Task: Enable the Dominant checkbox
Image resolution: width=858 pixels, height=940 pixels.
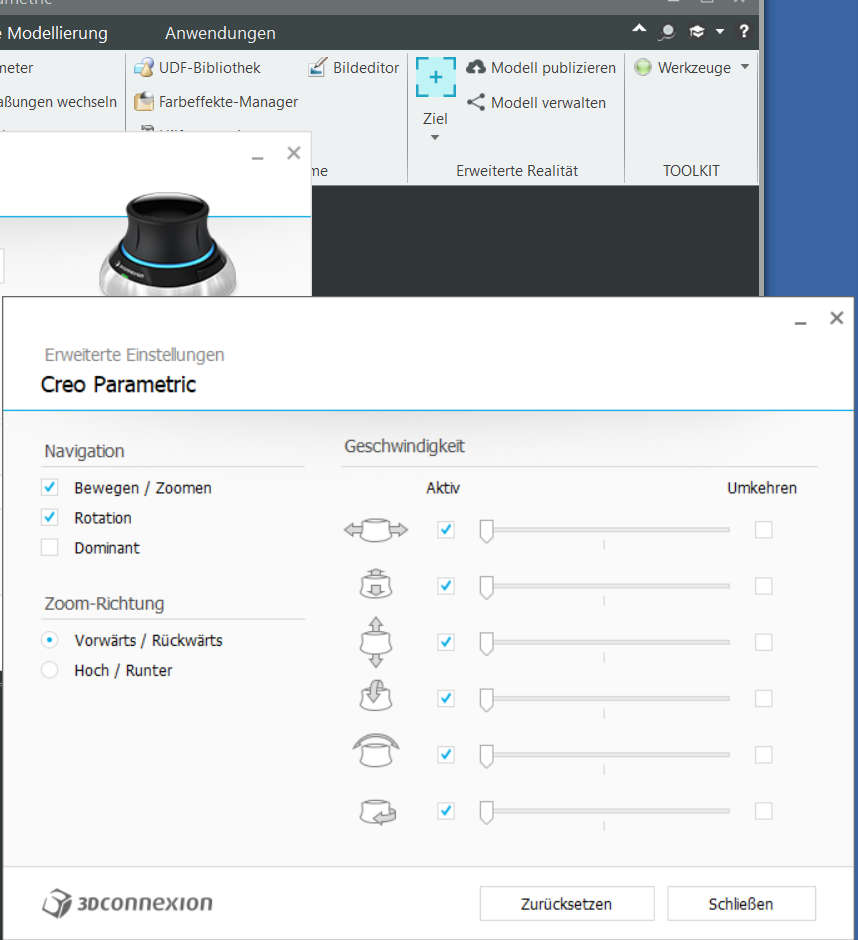Action: coord(50,547)
